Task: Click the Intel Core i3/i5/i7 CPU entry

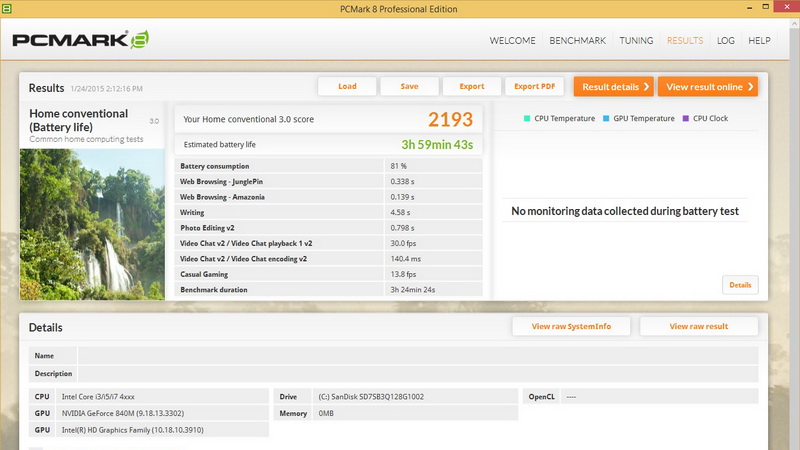Action: (162, 396)
